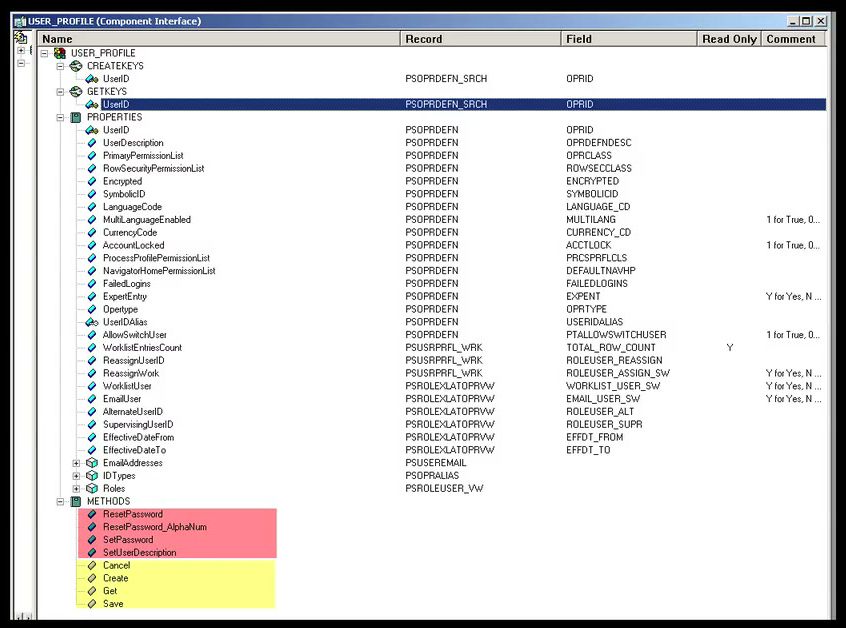Select the SetUserDescription method

[140, 553]
